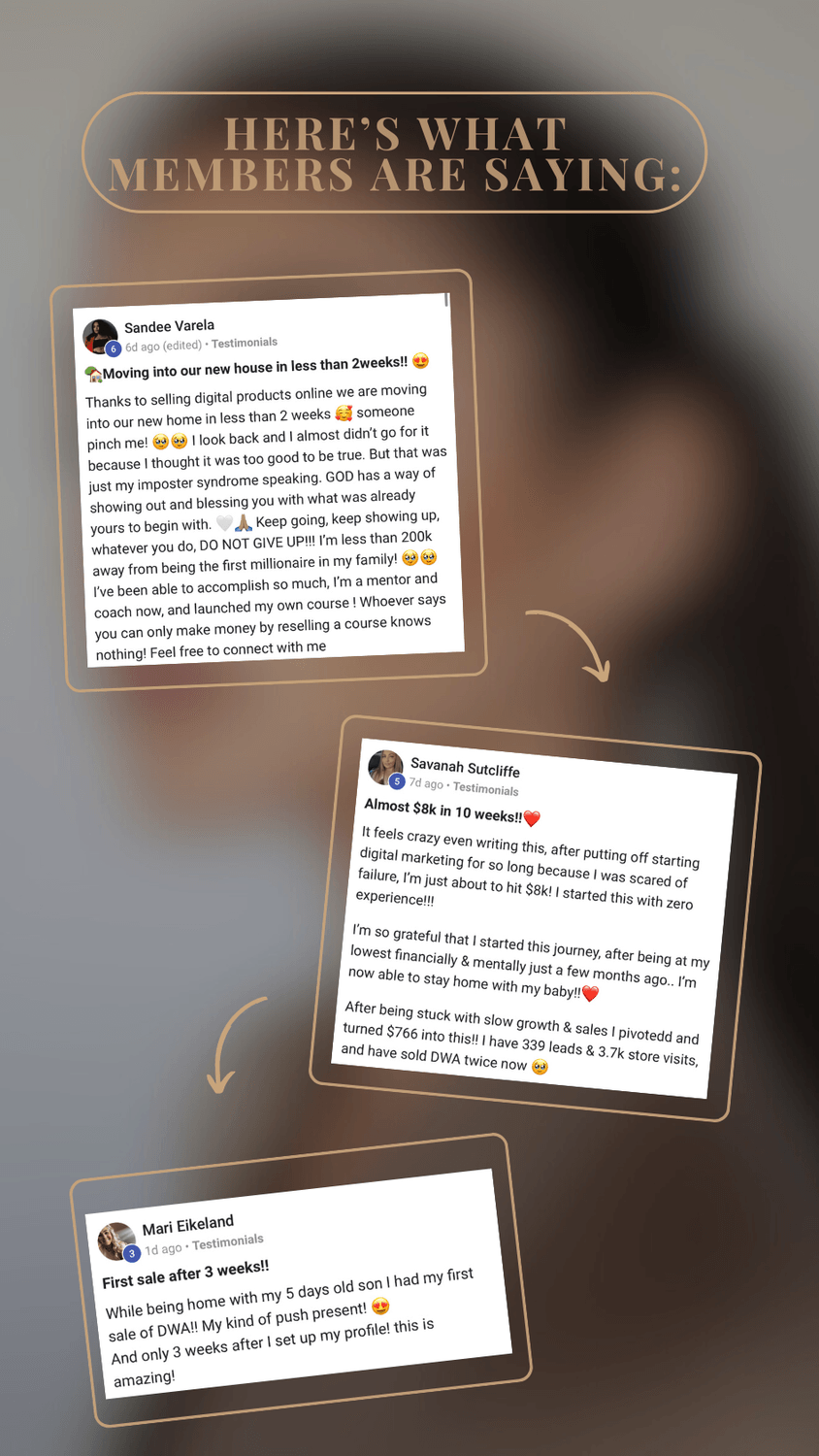Open Testimonials category on Sandee's post
Image resolution: width=819 pixels, height=1456 pixels.
(x=245, y=343)
